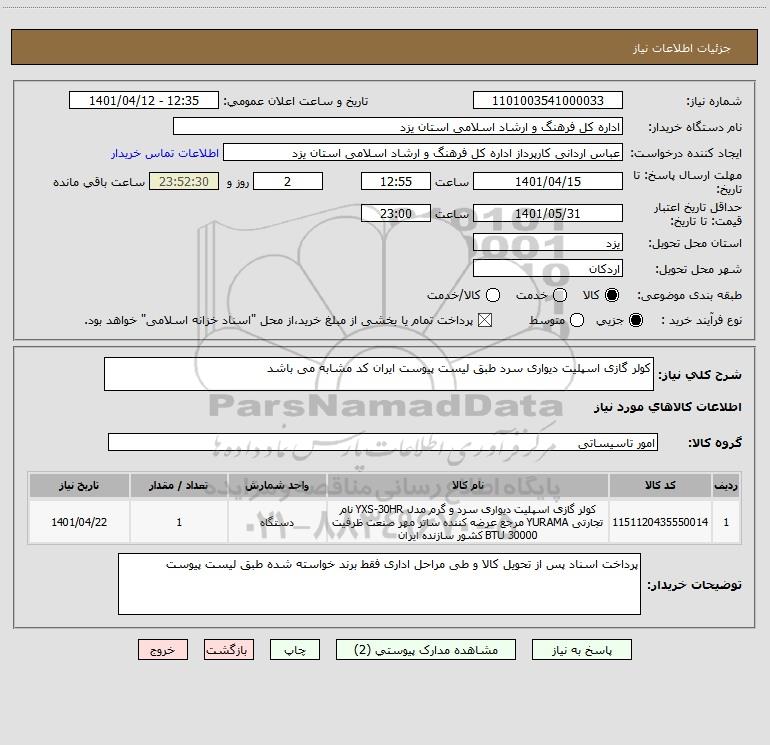770x745 pixels.
Task: Click the کد کالا column header
Action: pos(660,485)
